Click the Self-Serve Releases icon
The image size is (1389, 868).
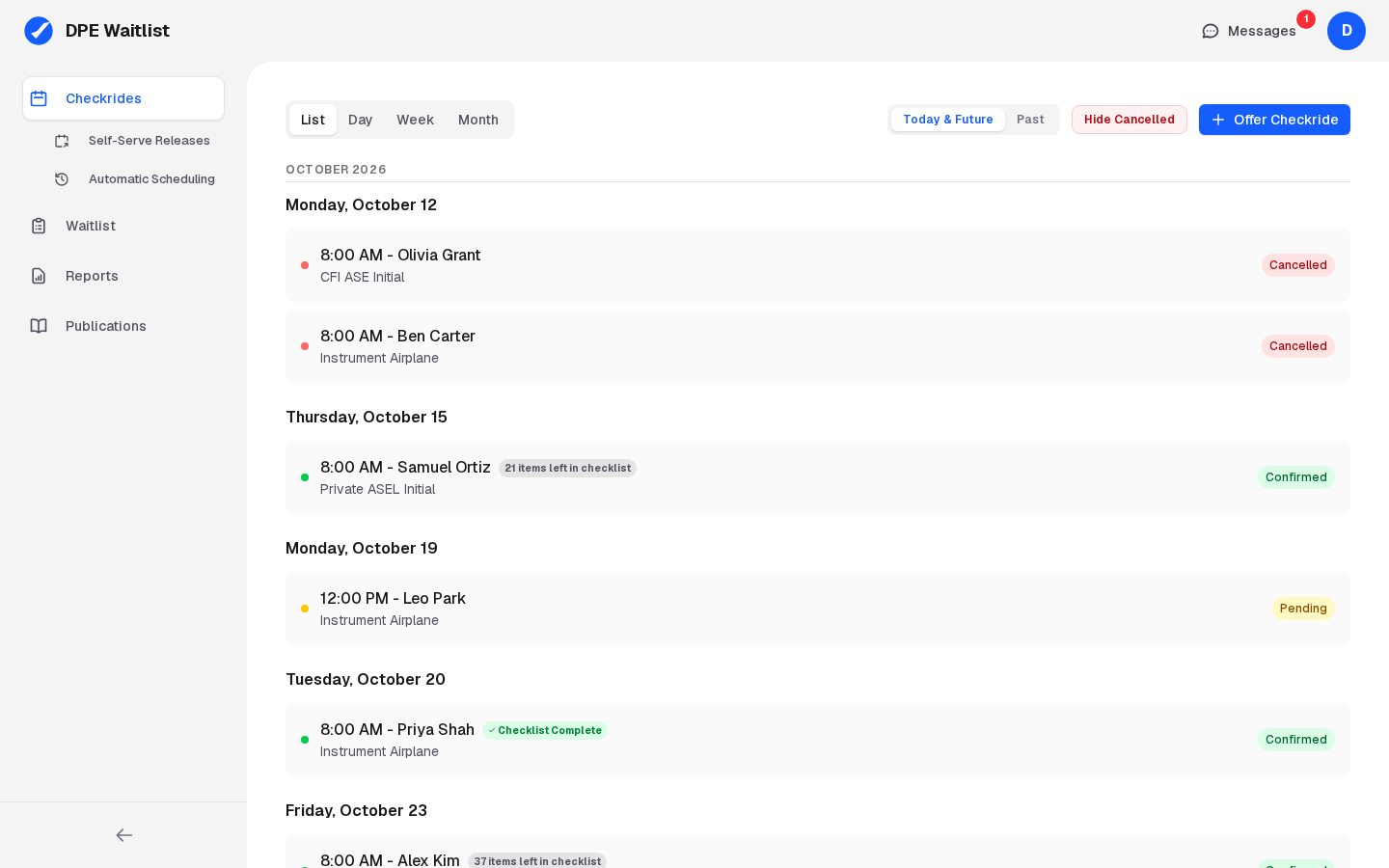[x=62, y=141]
